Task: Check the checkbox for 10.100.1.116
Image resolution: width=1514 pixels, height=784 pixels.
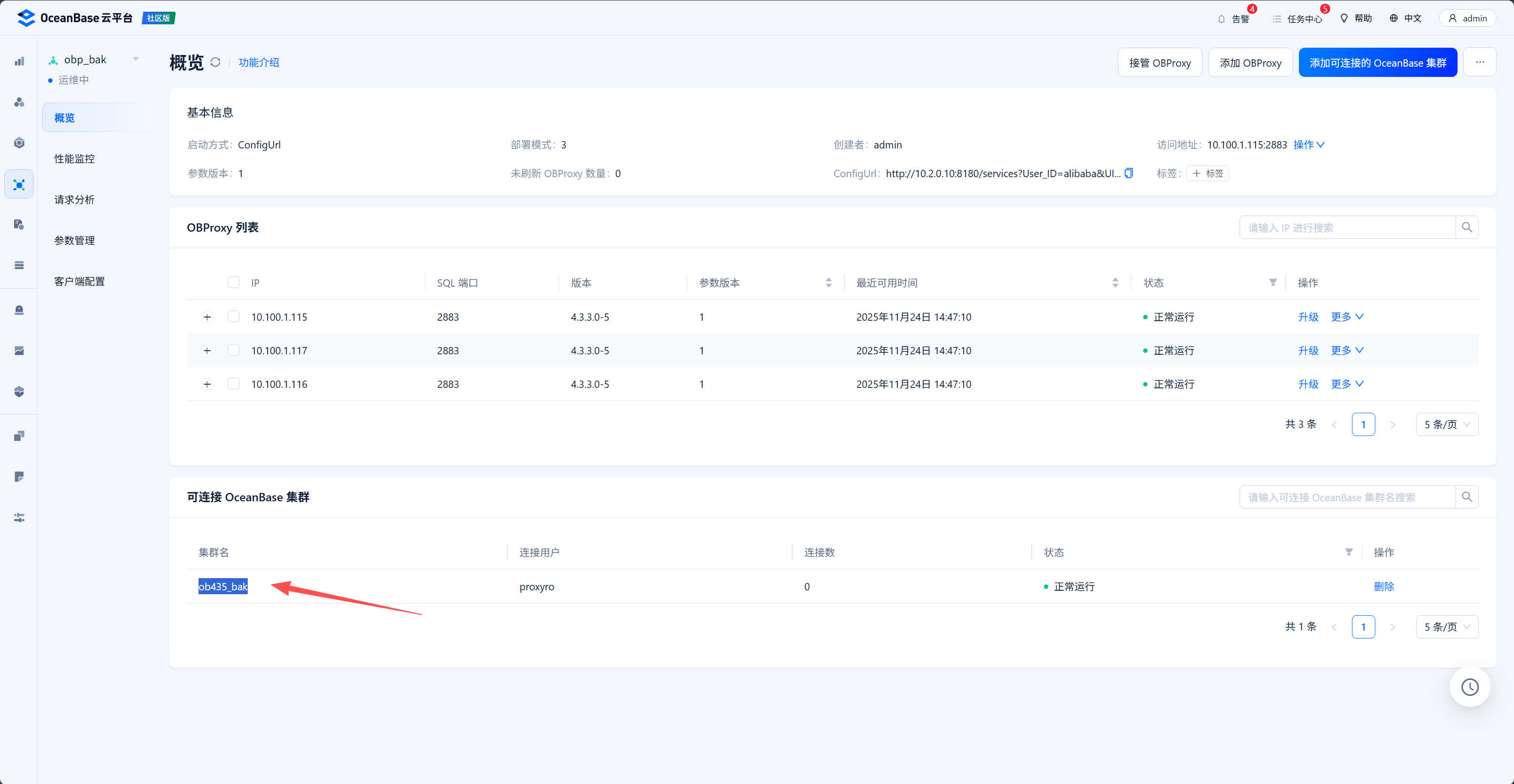Action: 233,384
